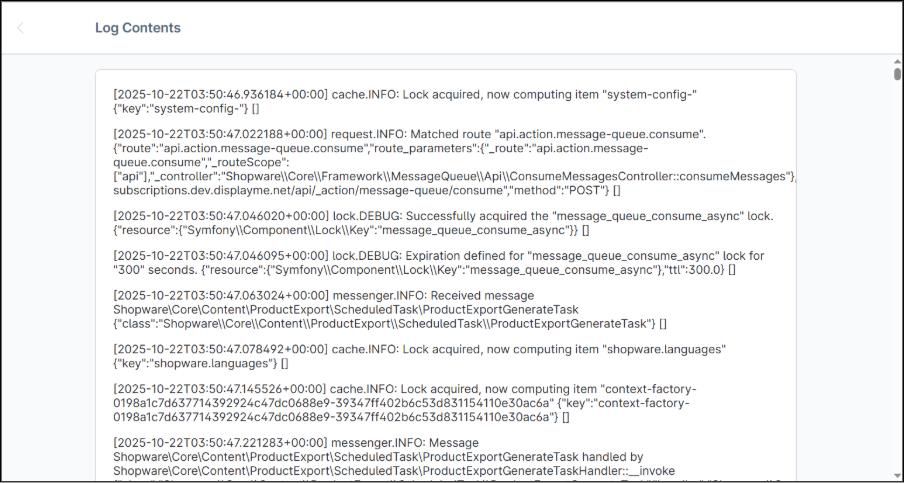
Task: Click the scrollbar up arrow
Action: 897,63
